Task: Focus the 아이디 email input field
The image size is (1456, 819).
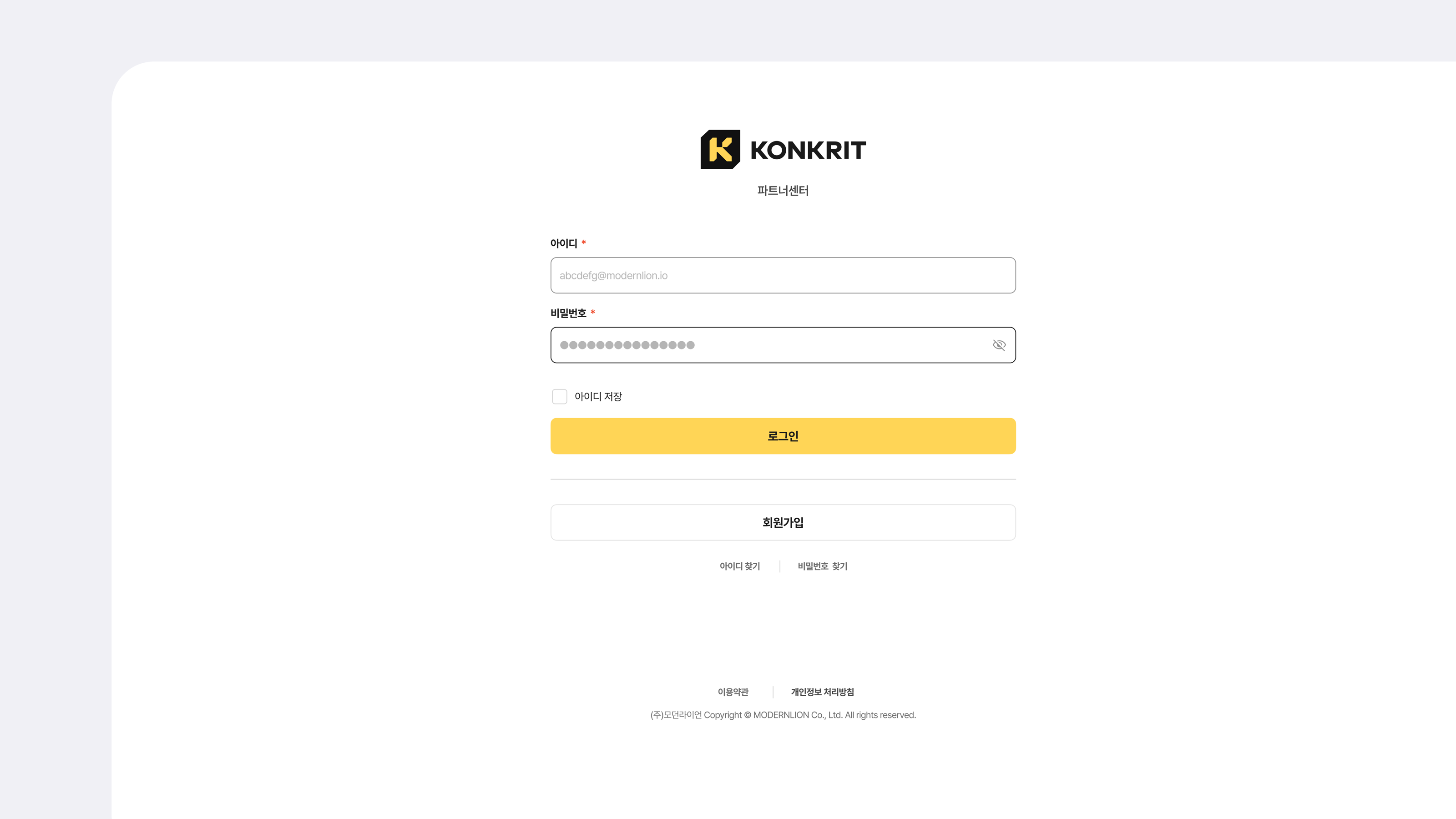Action: [783, 275]
